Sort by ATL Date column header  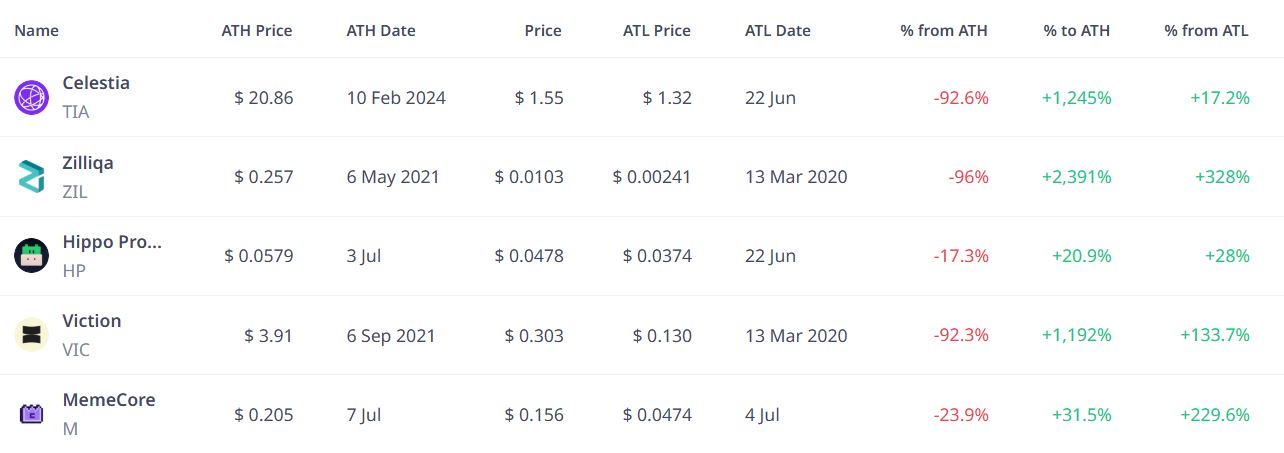coord(778,30)
